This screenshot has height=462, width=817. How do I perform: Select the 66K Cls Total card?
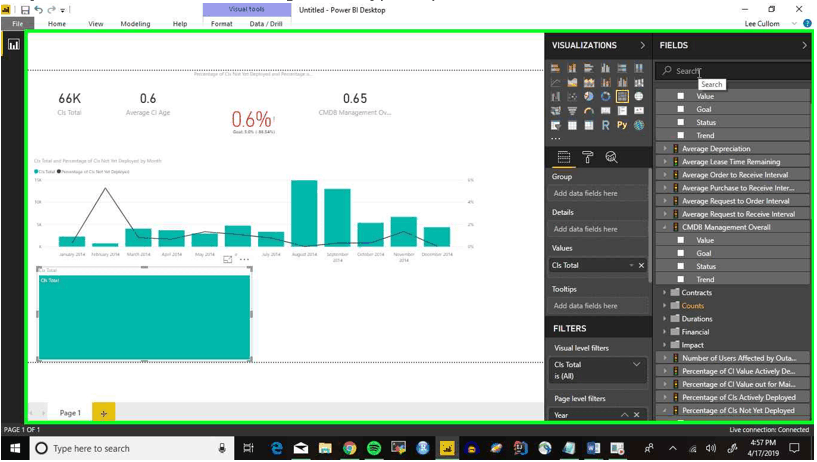click(69, 103)
